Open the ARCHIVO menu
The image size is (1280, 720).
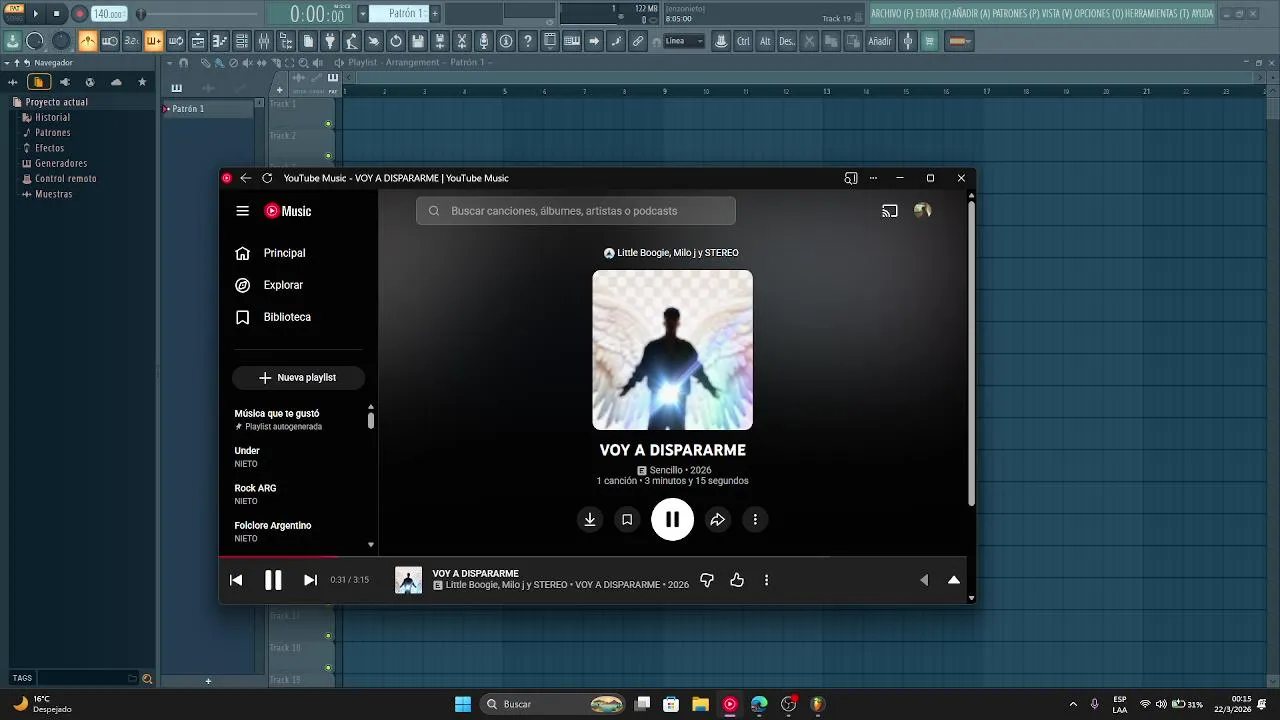click(892, 14)
